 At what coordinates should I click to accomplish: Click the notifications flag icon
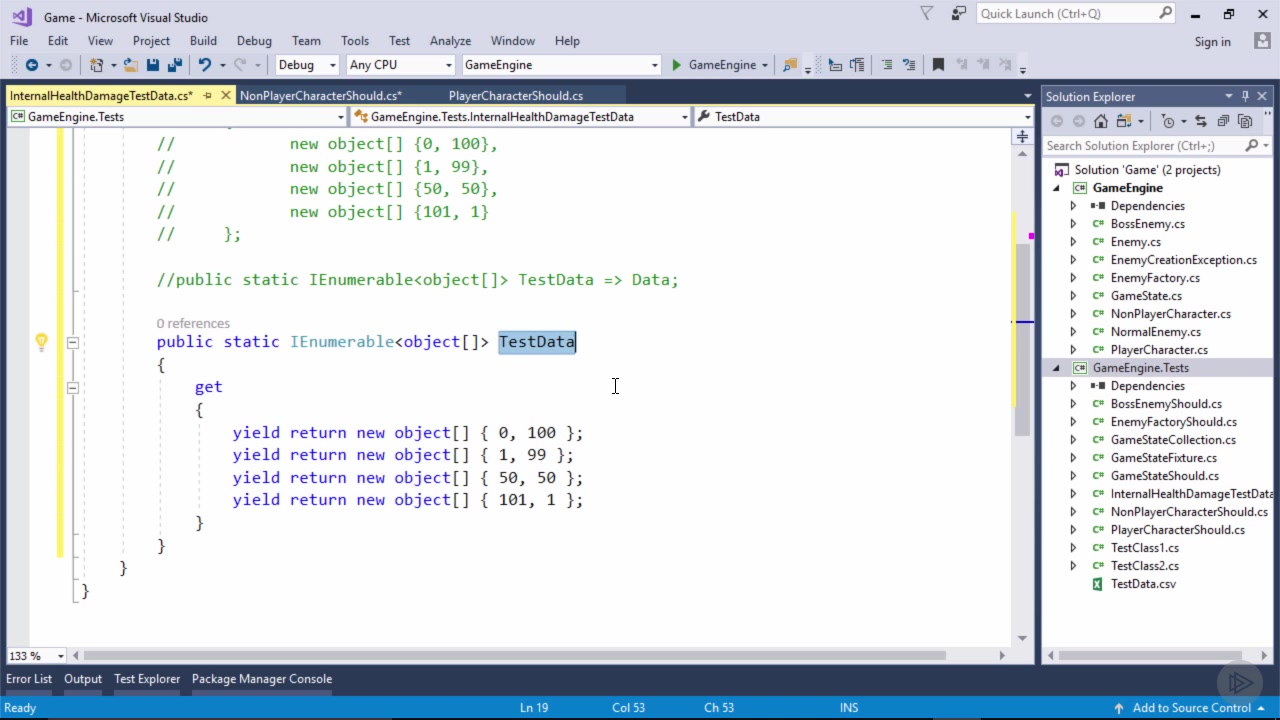(x=927, y=14)
